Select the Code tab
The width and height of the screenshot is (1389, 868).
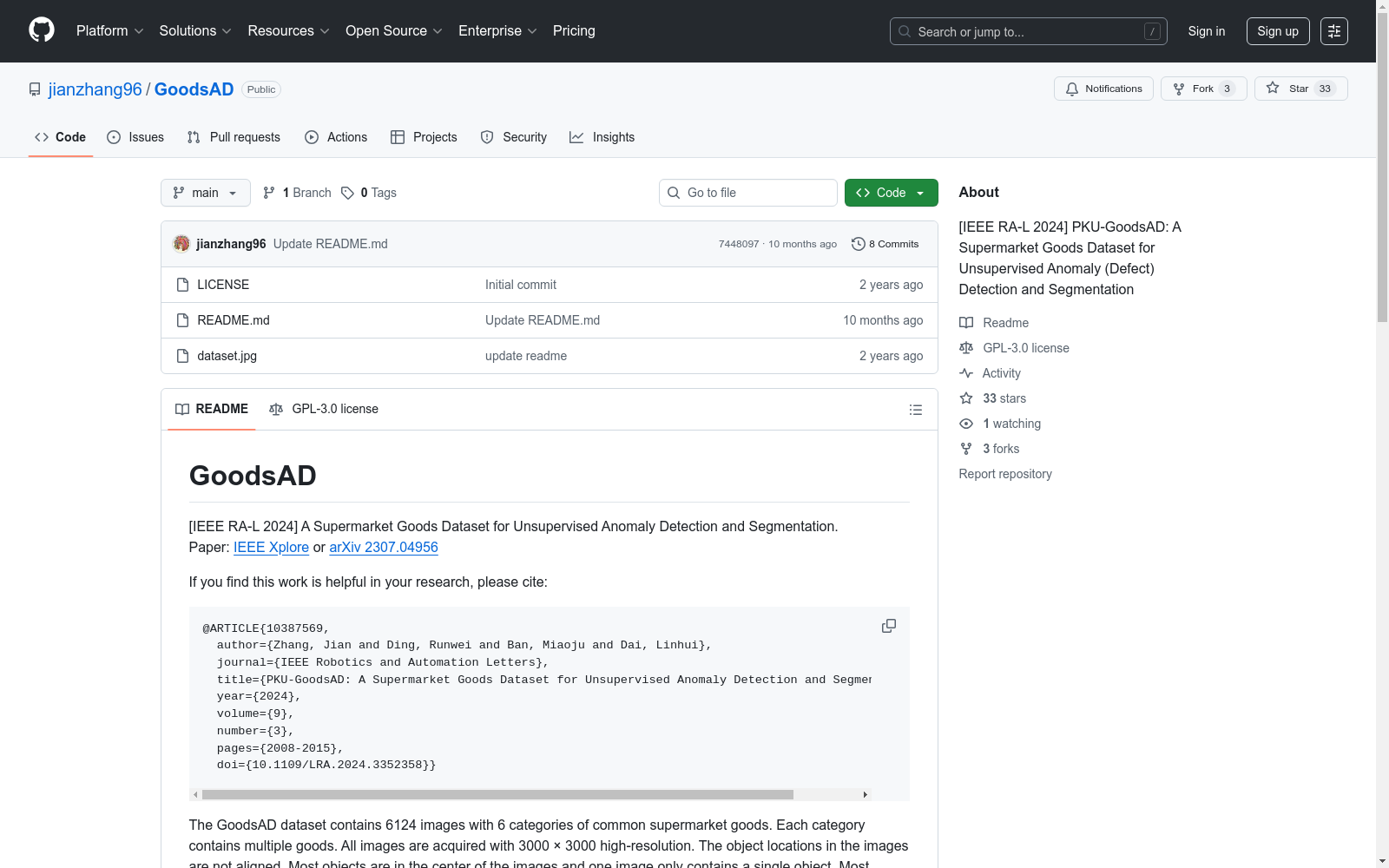click(61, 137)
